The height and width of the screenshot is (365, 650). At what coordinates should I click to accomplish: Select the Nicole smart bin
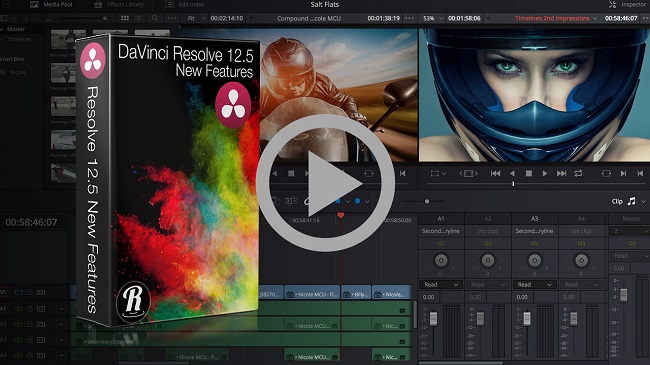click(x=17, y=72)
